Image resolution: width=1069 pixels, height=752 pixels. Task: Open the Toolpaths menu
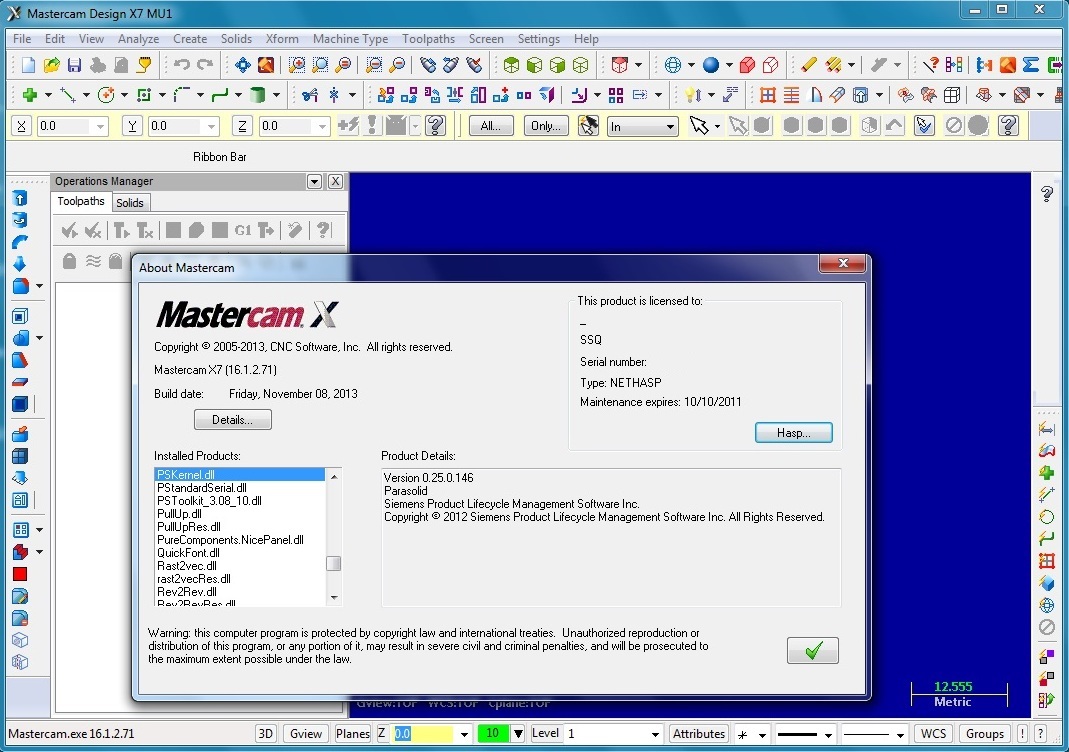click(428, 39)
